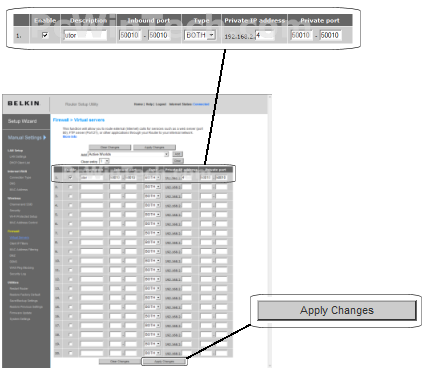Click the More Info link

click(x=70, y=137)
